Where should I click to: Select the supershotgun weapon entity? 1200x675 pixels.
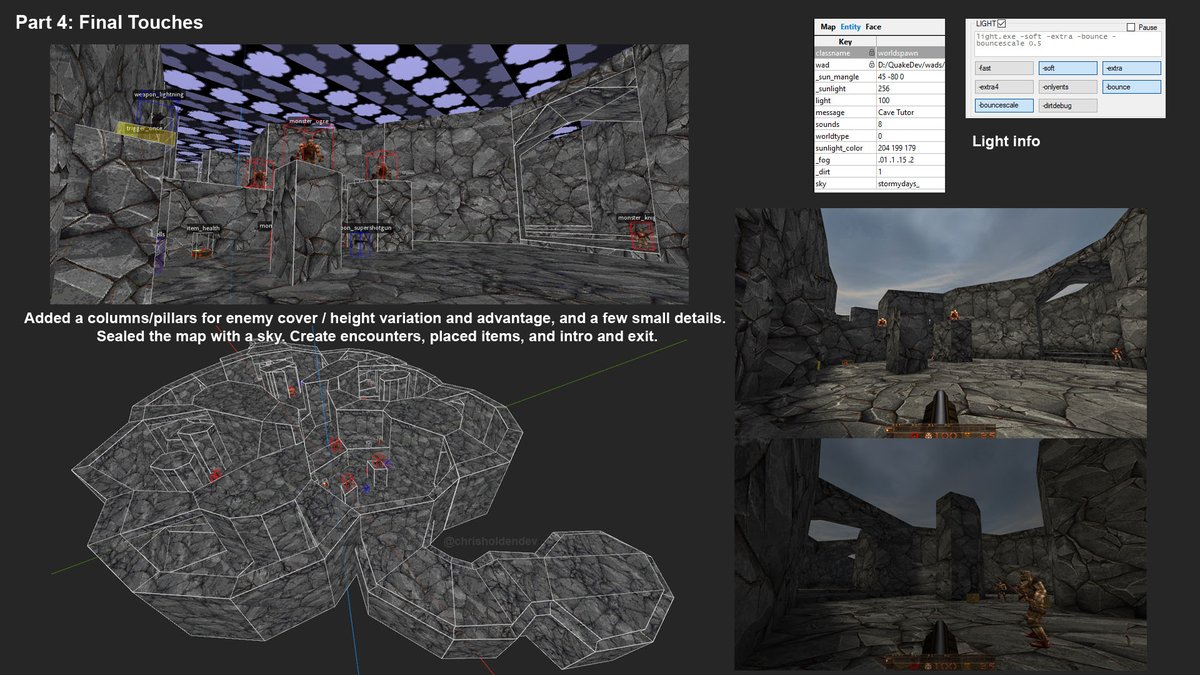[360, 243]
